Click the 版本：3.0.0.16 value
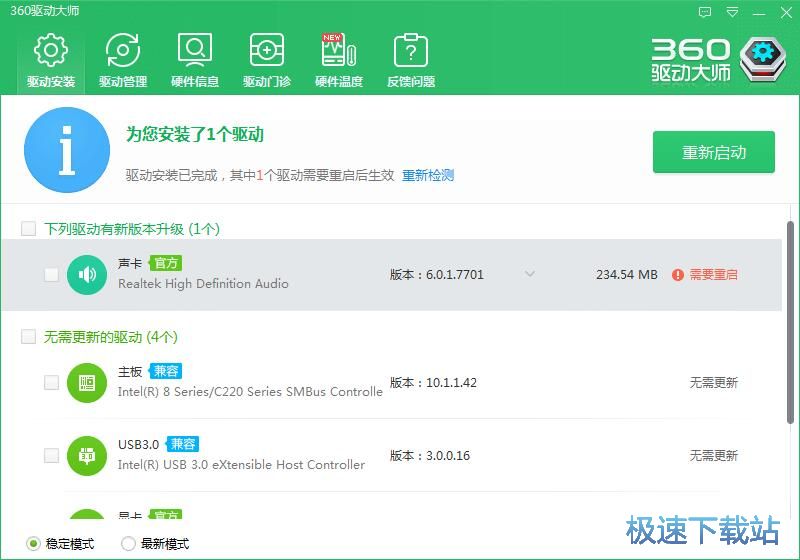This screenshot has height=560, width=800. point(430,455)
